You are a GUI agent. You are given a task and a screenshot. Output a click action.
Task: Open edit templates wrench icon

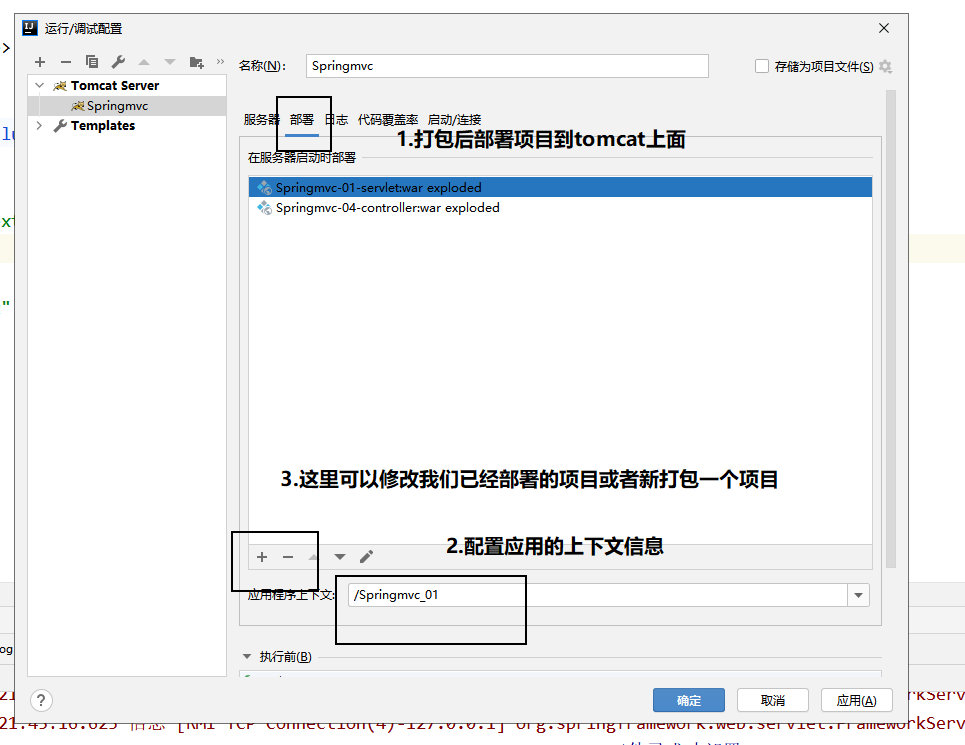coord(118,62)
